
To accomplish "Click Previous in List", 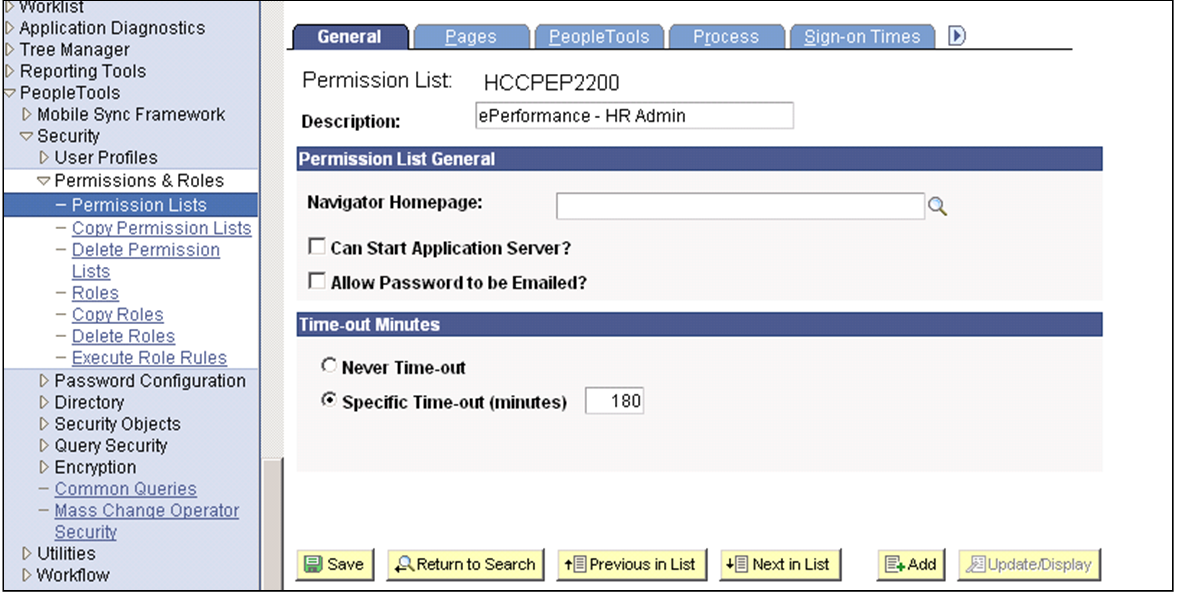I will (x=631, y=564).
